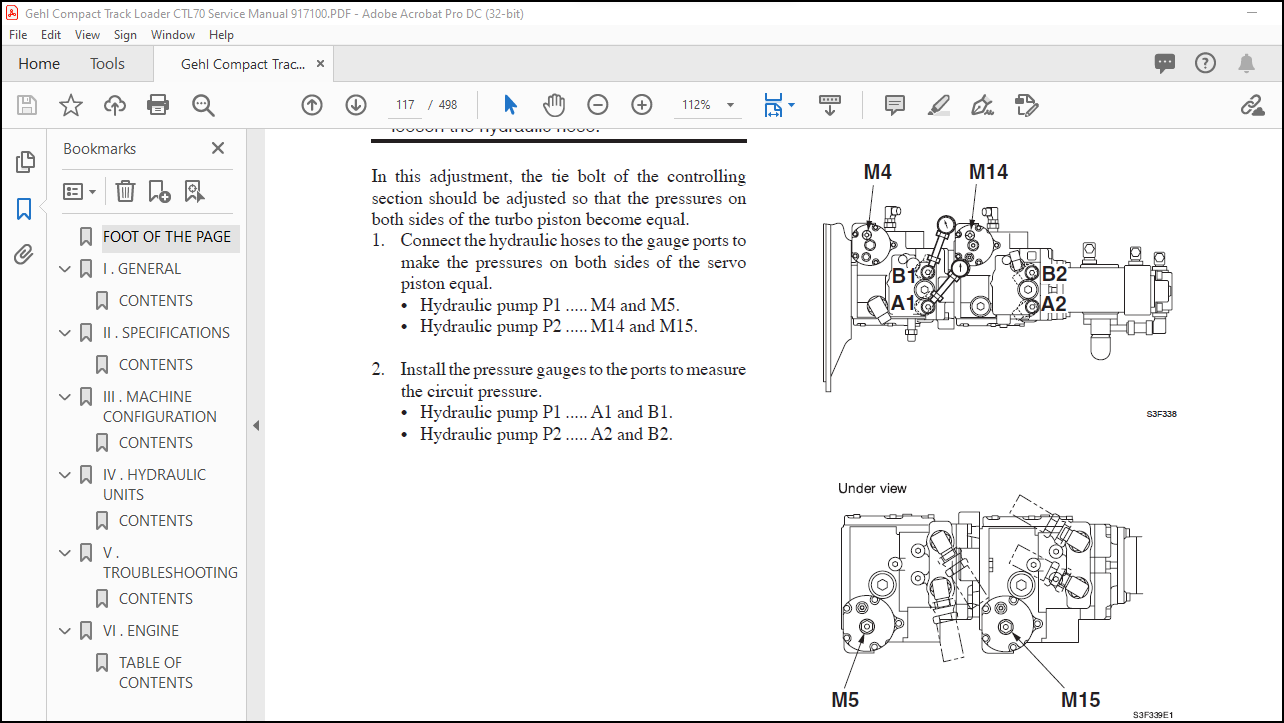The height and width of the screenshot is (723, 1284).
Task: Select the highlight text pen tool
Action: point(938,105)
